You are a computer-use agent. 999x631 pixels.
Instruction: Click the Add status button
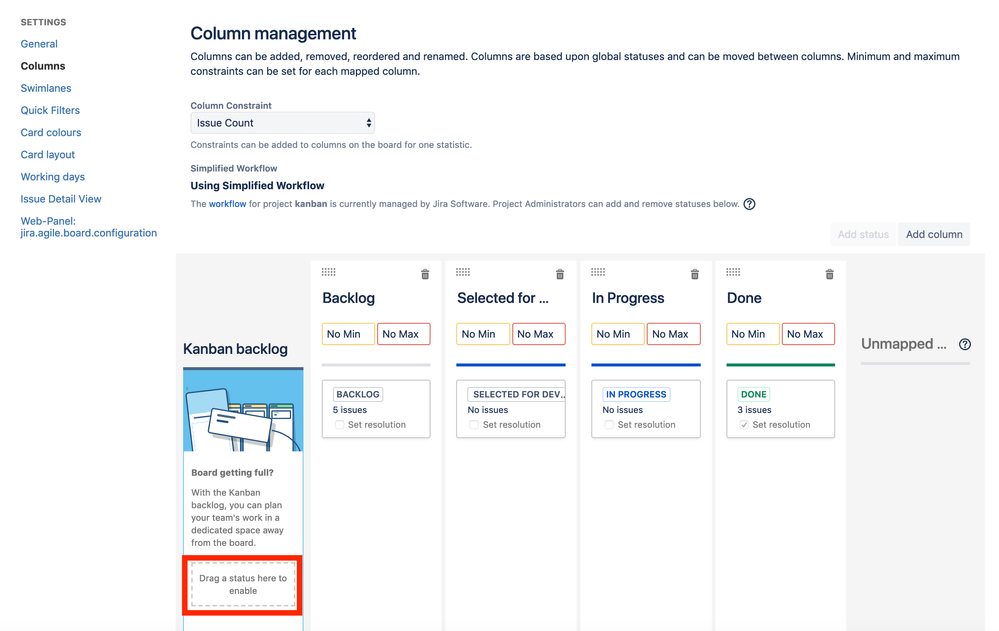(863, 235)
